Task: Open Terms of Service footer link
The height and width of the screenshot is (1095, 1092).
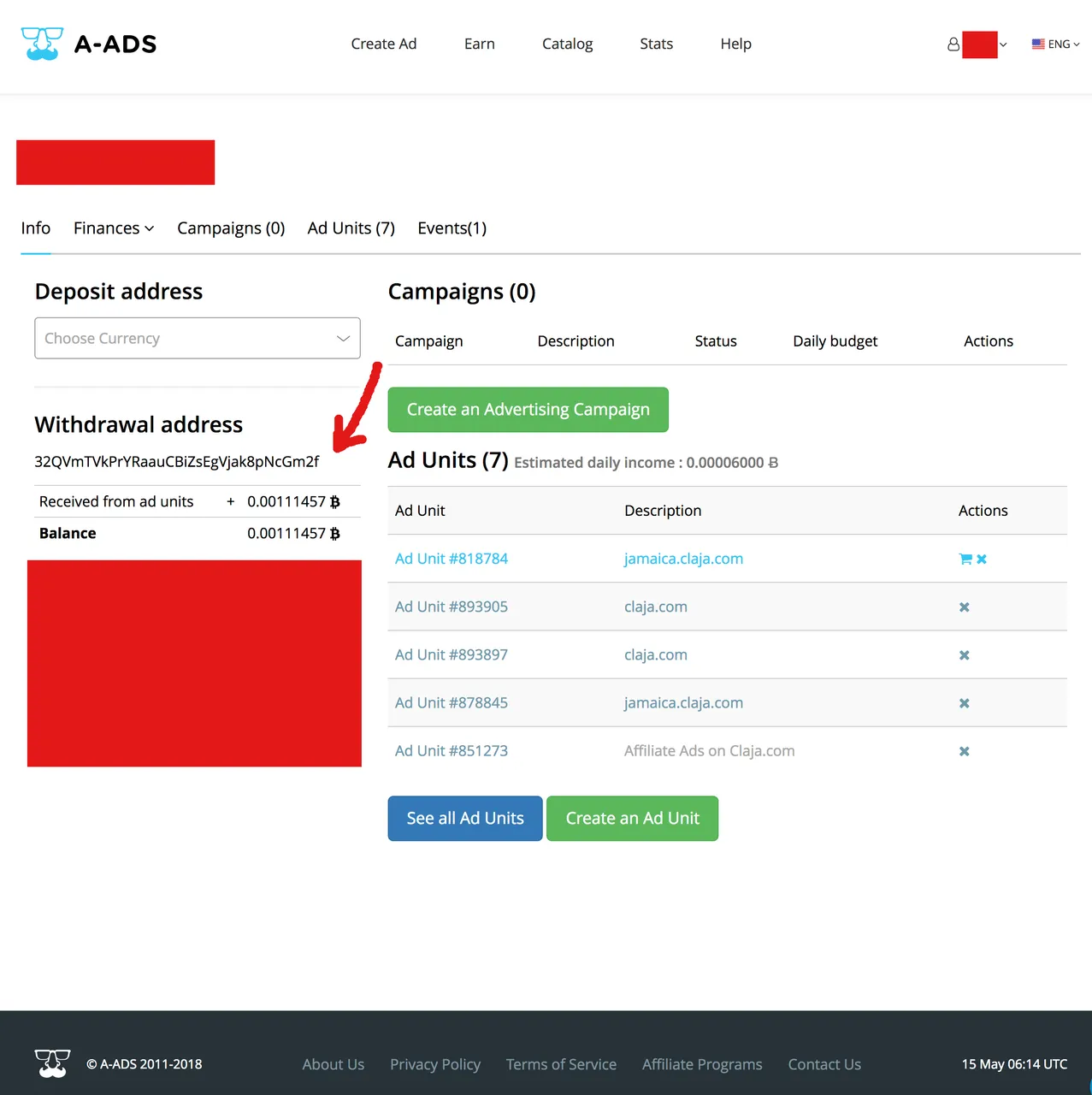Action: tap(561, 1064)
